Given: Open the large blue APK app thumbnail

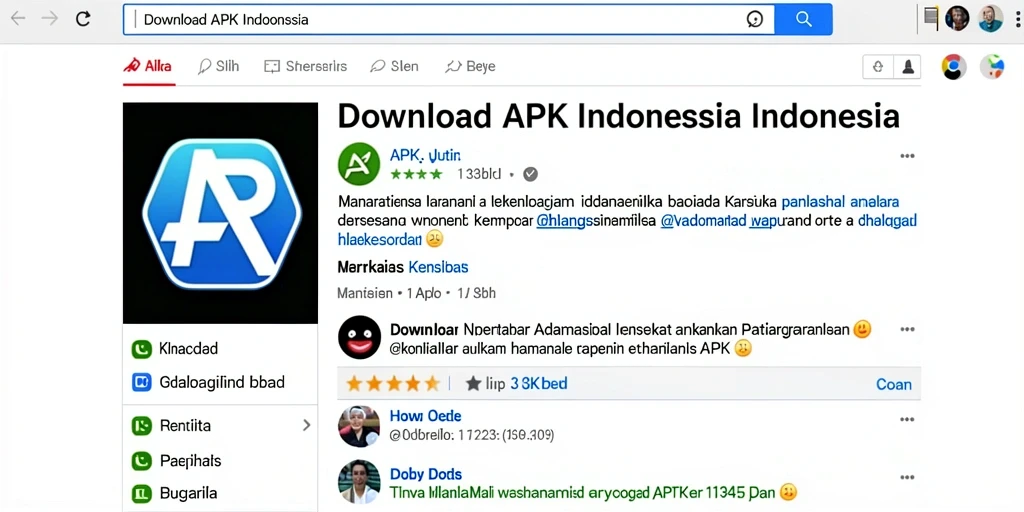Looking at the screenshot, I should click(x=221, y=213).
